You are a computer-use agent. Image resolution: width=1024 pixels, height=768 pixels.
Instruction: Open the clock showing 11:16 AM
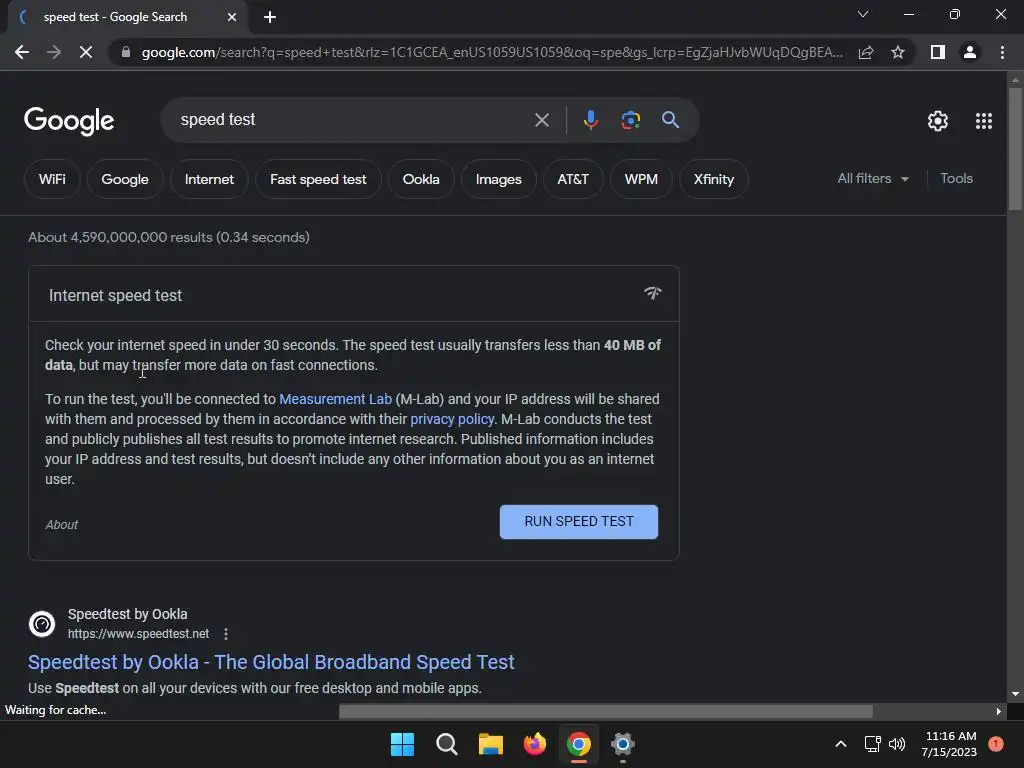pos(950,744)
